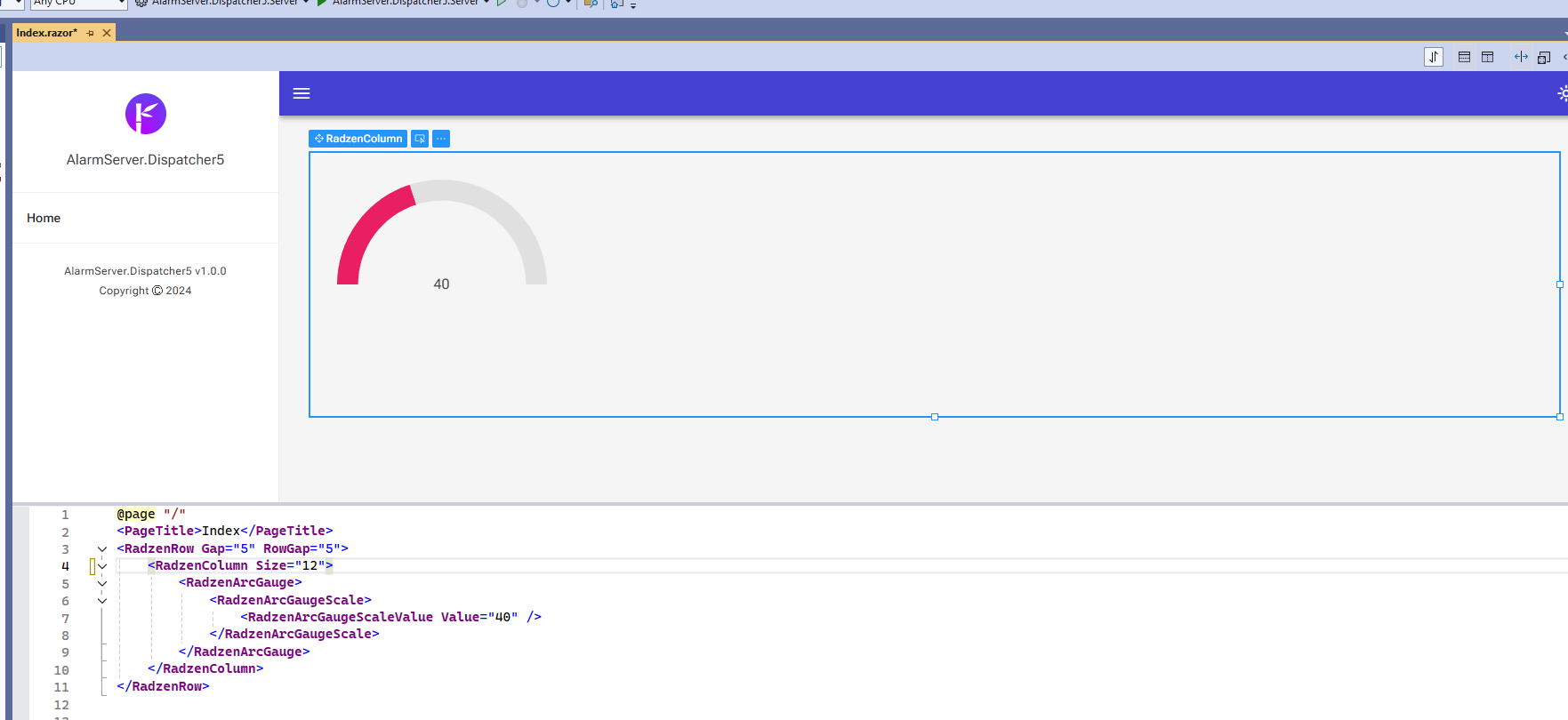Place cursor on RadzenColumn Size="12" line
1568x720 pixels.
pos(240,565)
